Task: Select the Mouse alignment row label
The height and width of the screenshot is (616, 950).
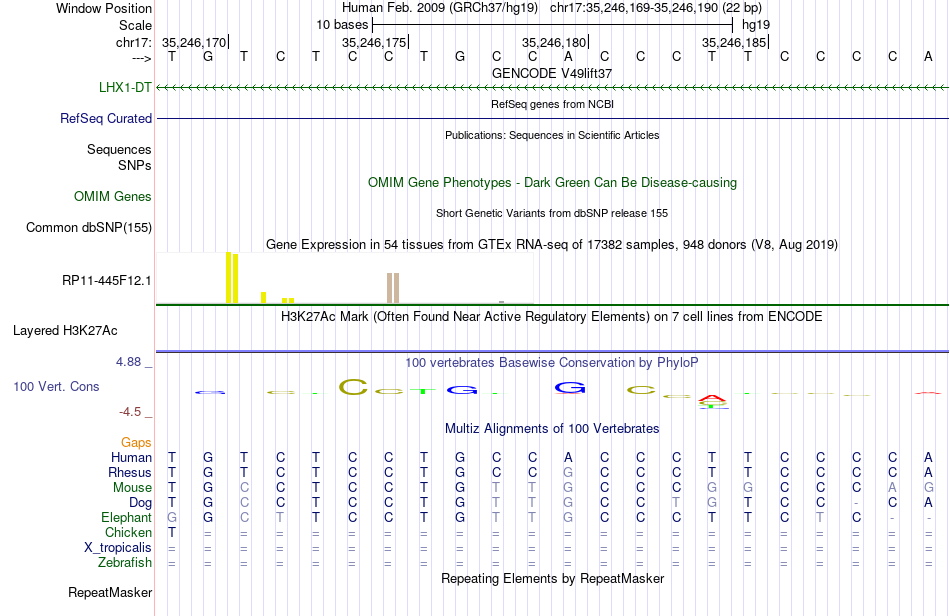Action: tap(132, 488)
